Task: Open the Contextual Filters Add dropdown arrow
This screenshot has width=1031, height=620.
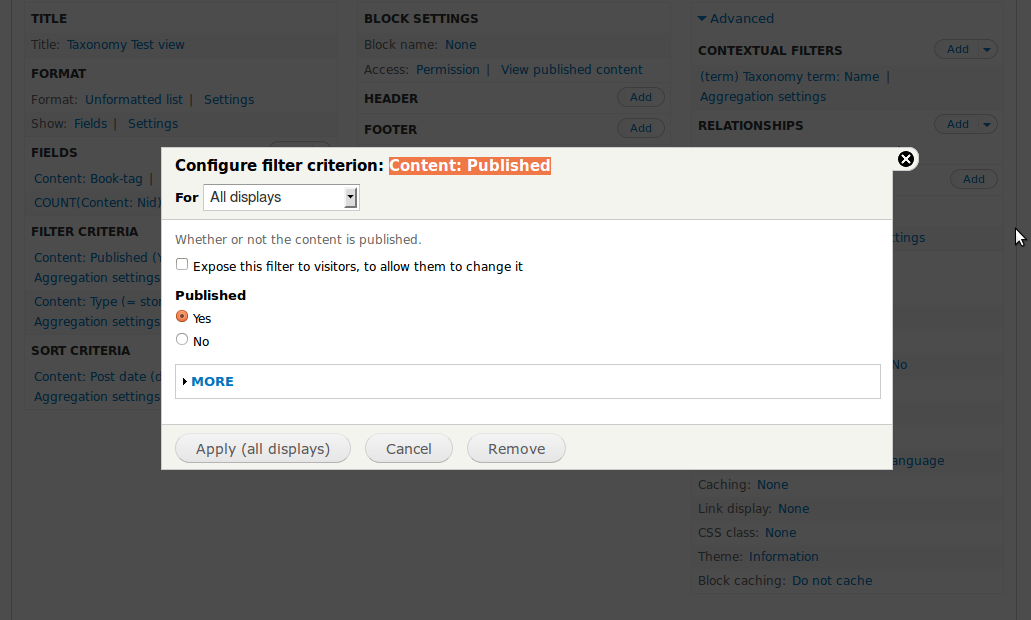Action: (x=987, y=49)
